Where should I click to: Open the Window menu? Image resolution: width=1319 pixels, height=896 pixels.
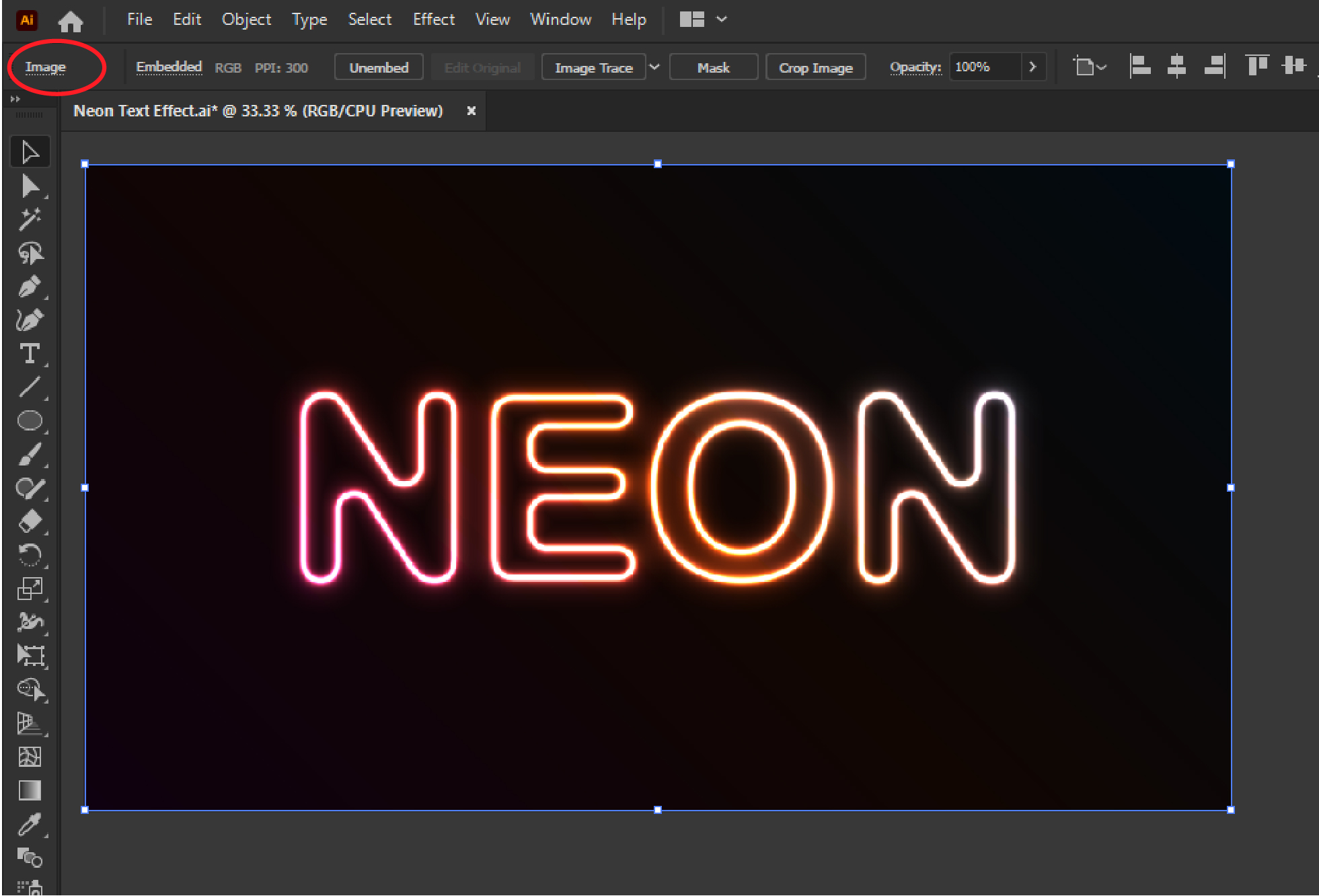(x=560, y=20)
